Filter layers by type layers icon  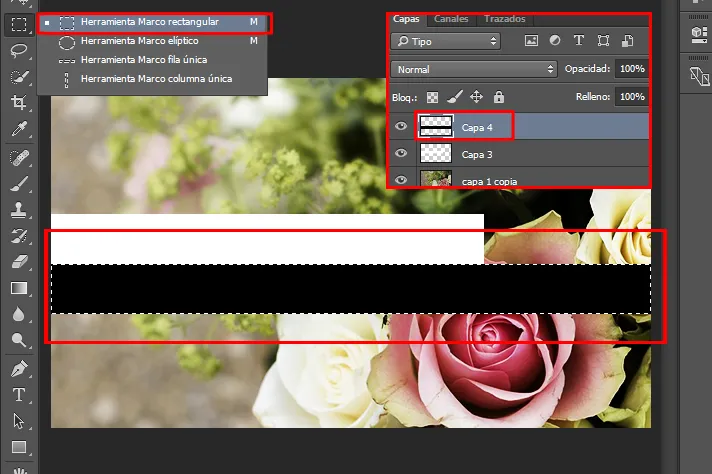pos(579,41)
